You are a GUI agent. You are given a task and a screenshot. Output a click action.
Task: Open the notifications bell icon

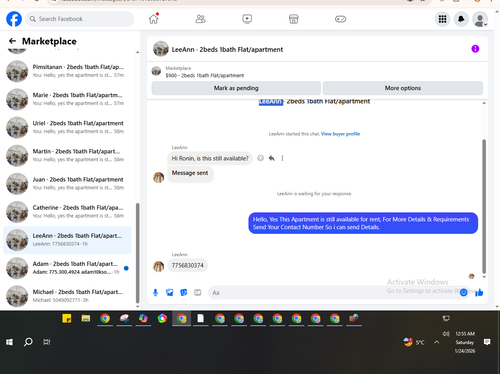[x=461, y=19]
